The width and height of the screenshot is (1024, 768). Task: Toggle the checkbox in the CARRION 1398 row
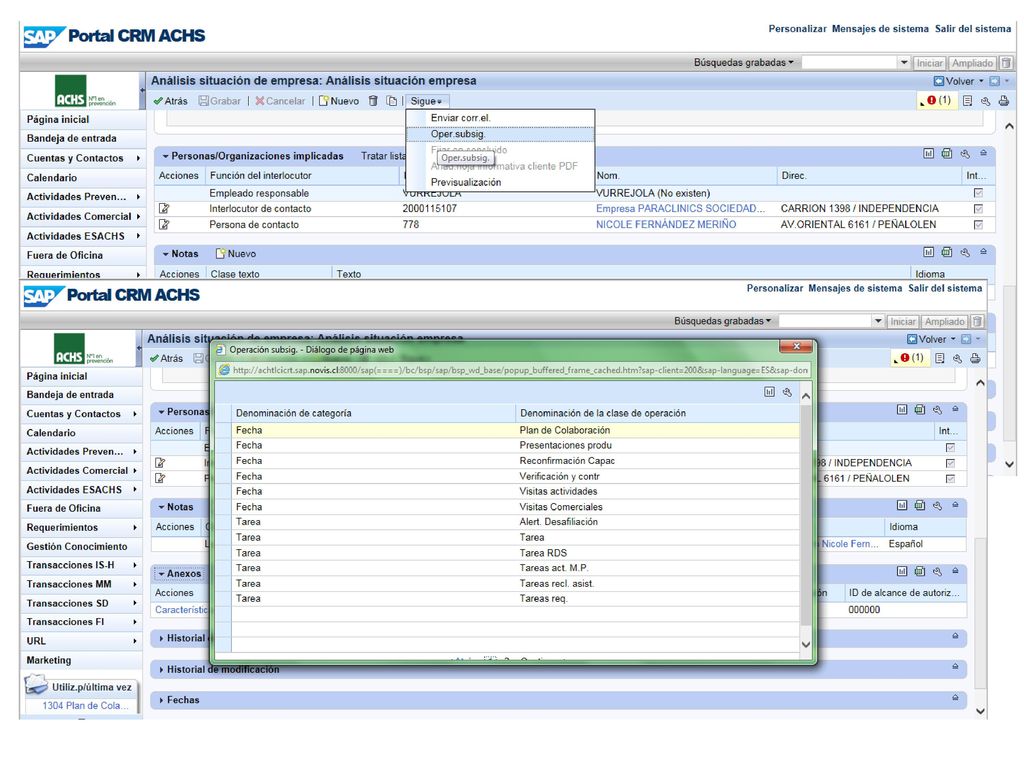(978, 208)
